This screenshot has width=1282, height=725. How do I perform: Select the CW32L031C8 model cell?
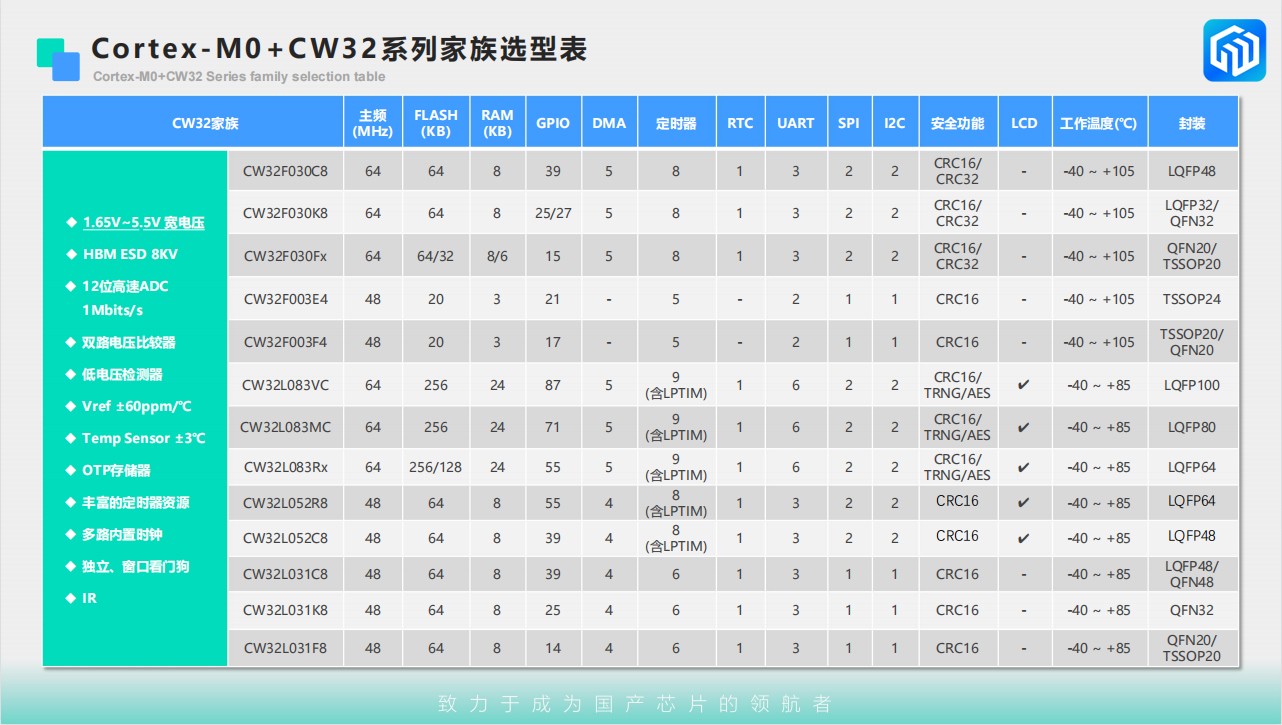[286, 574]
